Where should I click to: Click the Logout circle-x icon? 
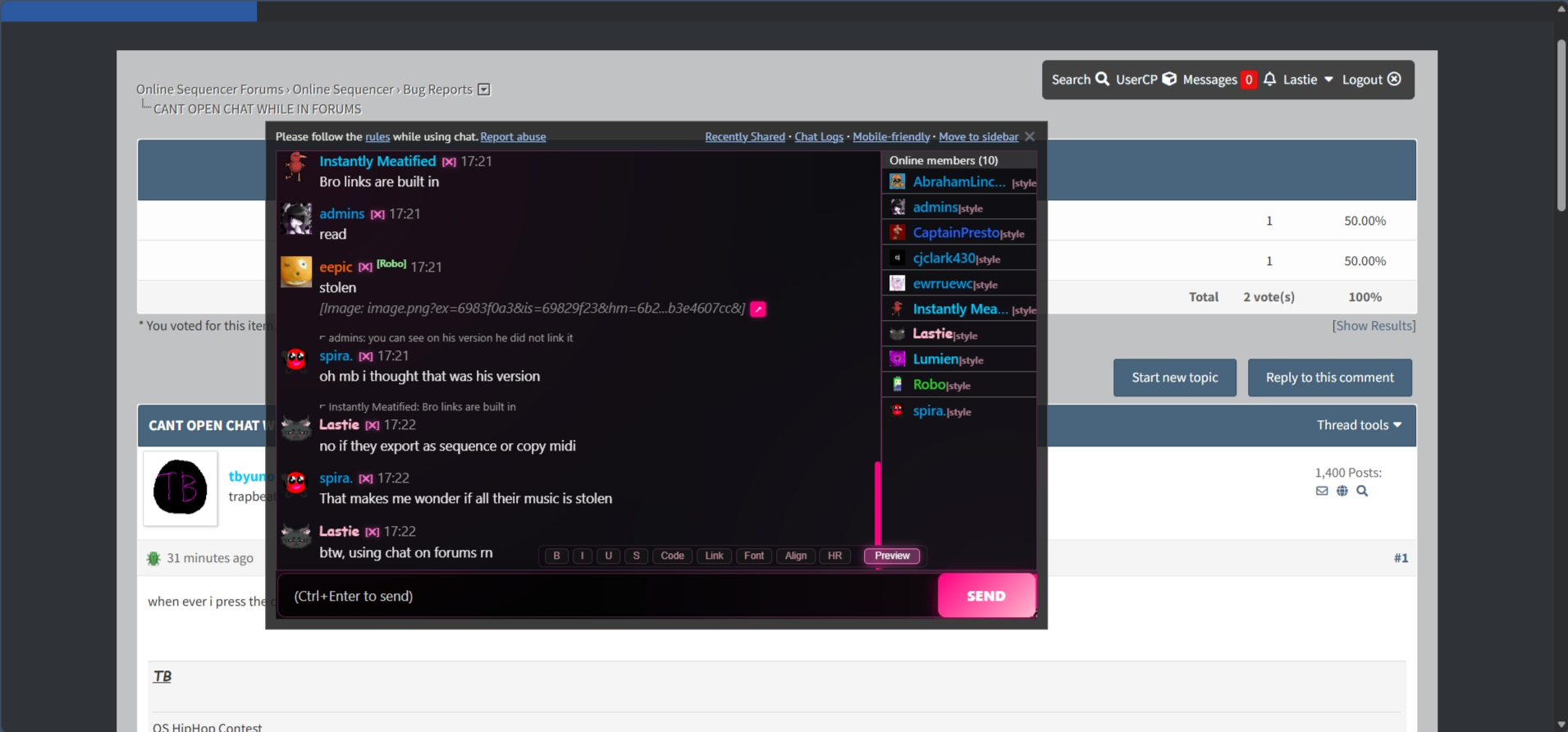click(x=1394, y=80)
